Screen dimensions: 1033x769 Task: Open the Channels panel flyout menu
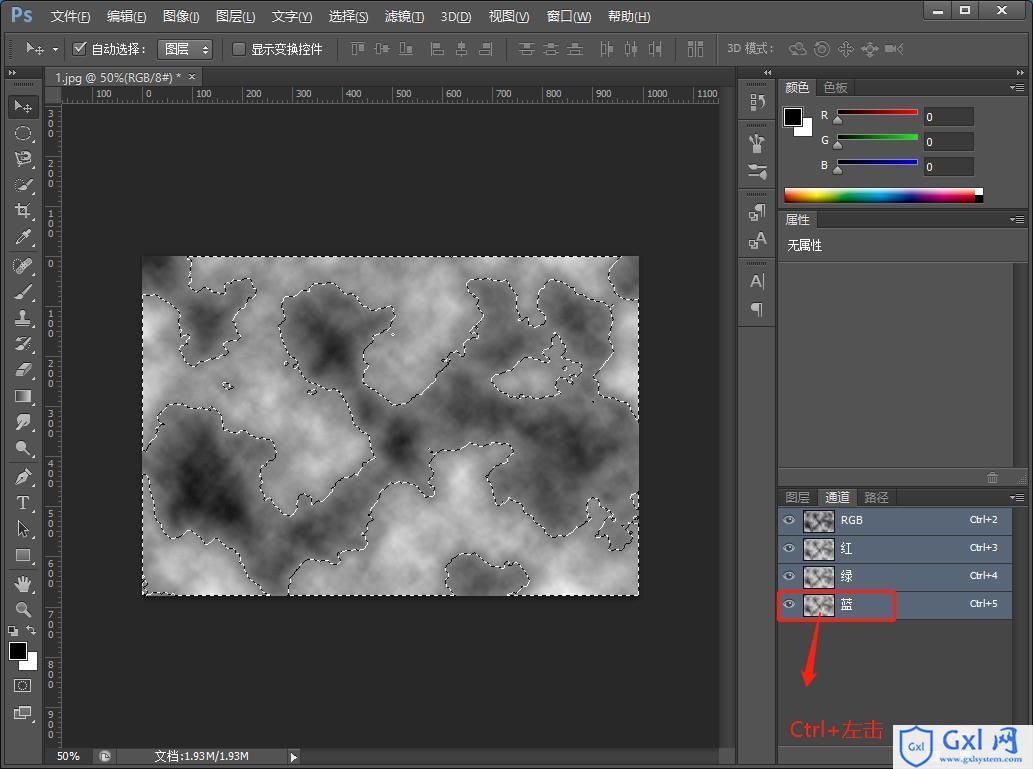[1017, 498]
